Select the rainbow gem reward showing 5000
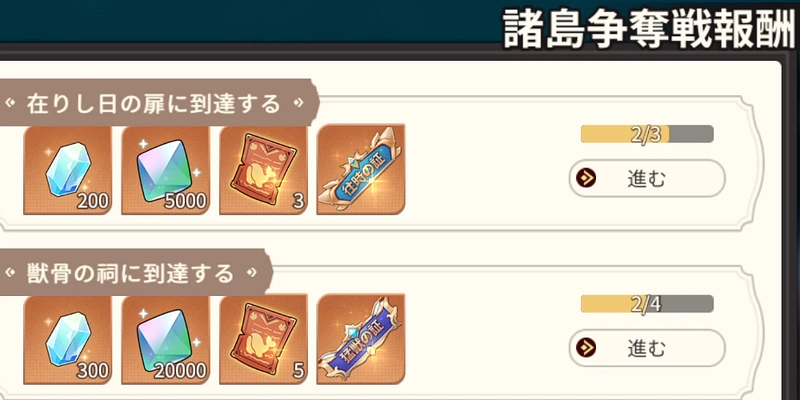Image resolution: width=800 pixels, height=400 pixels. [165, 170]
